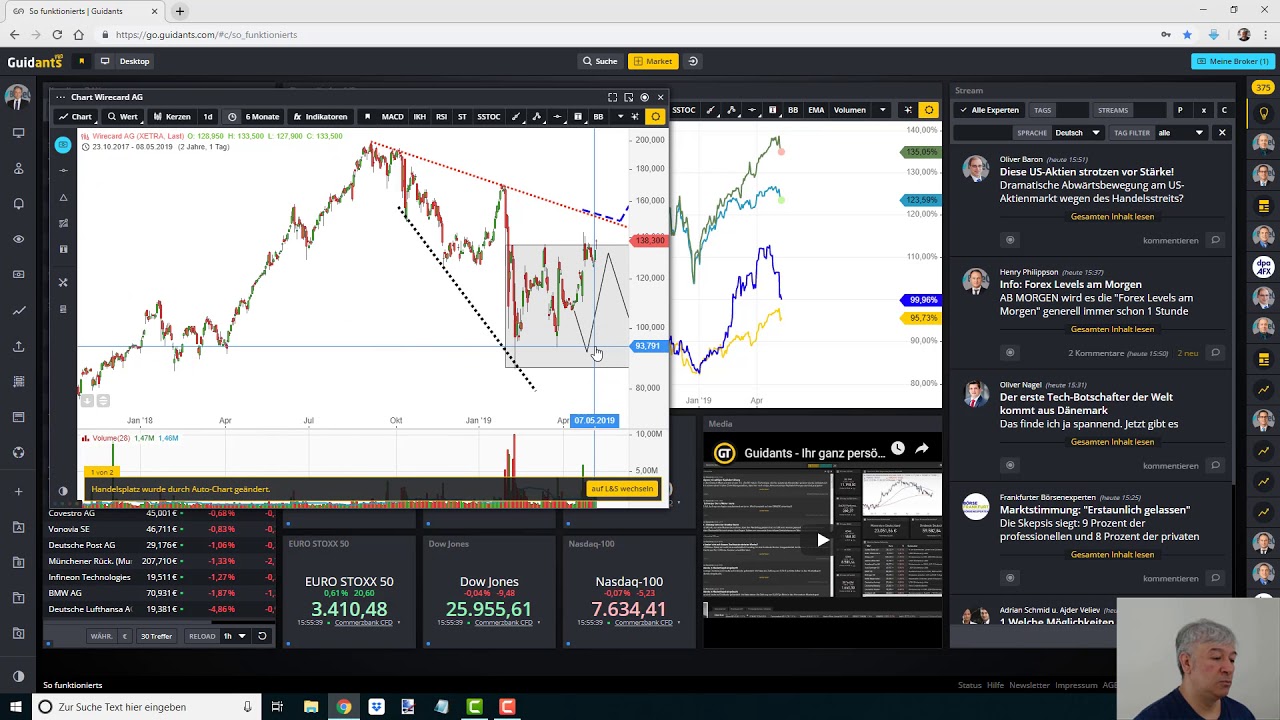Toggle the EMA indicator in background chart
The image size is (1280, 720).
point(816,110)
